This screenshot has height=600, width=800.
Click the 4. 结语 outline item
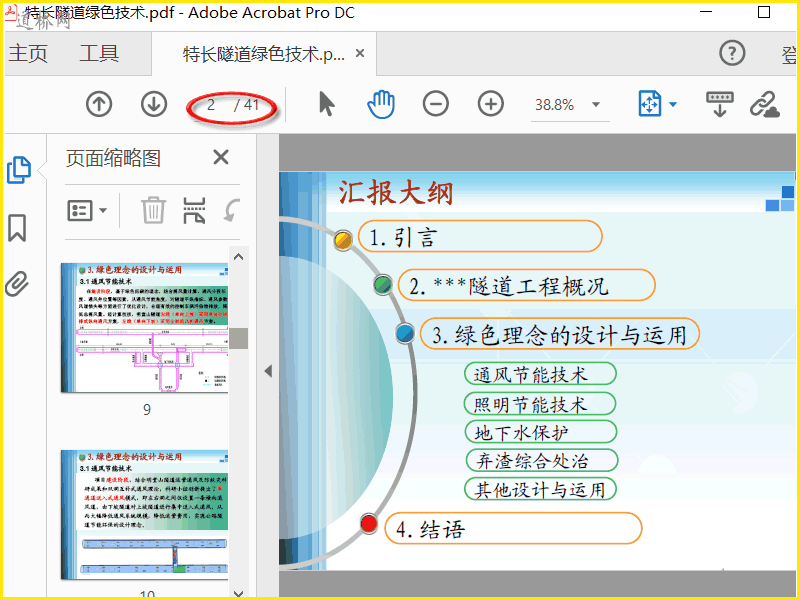tap(513, 529)
